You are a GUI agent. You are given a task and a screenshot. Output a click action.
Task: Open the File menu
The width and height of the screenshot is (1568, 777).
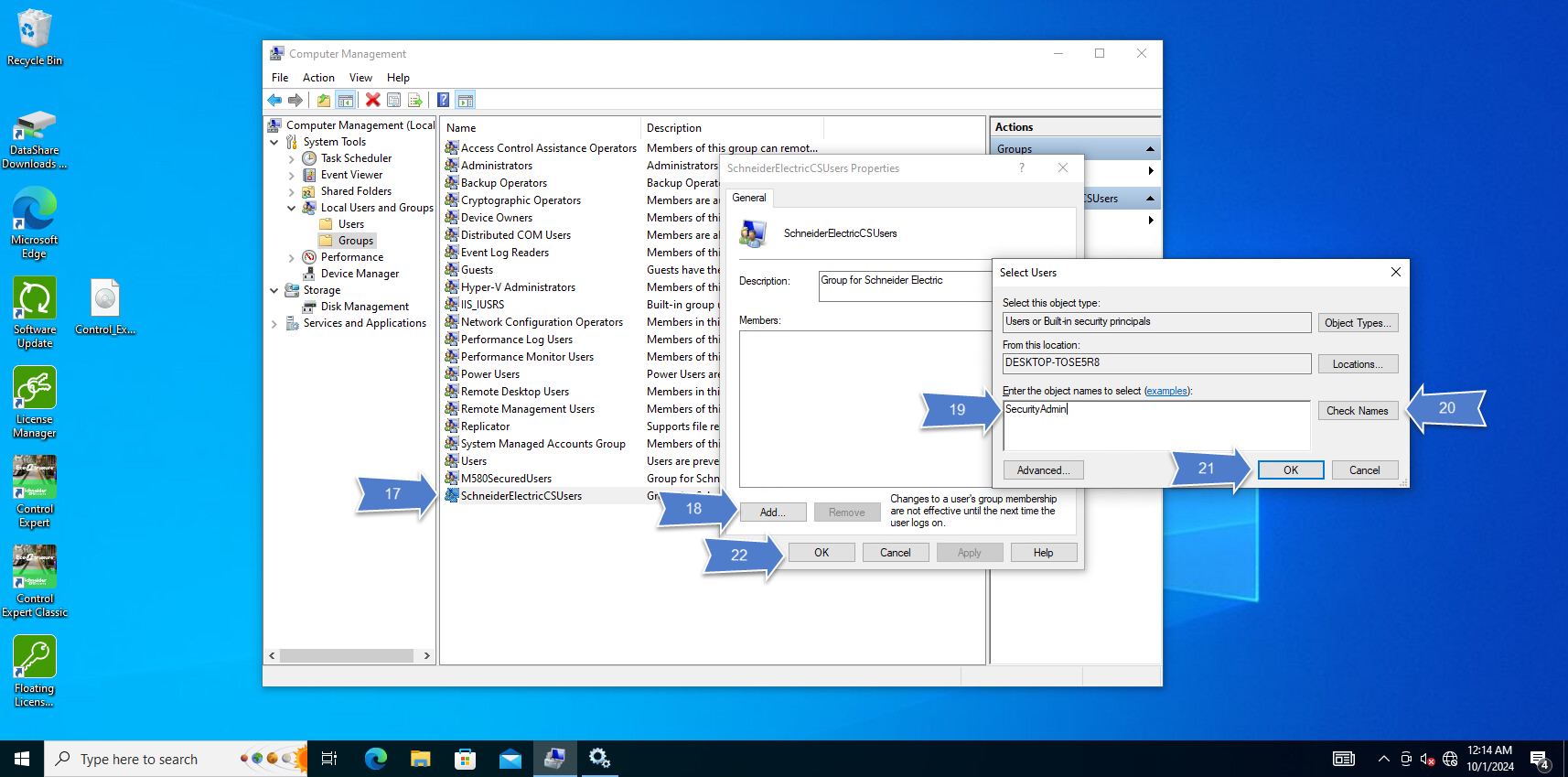pos(280,78)
